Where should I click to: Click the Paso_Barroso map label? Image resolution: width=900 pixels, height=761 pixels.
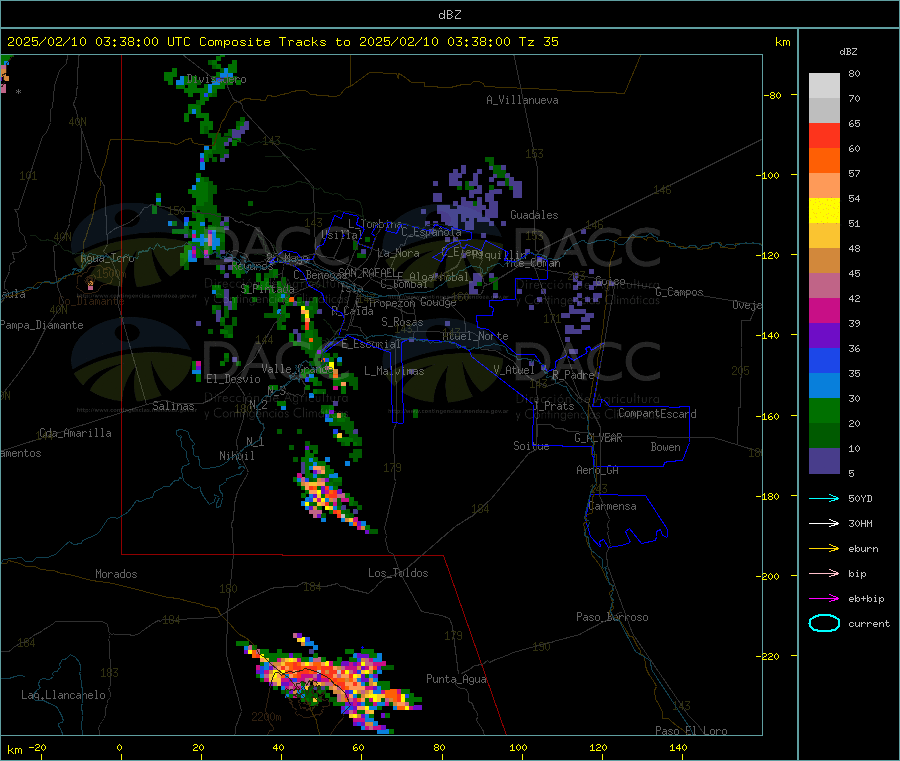pos(612,617)
